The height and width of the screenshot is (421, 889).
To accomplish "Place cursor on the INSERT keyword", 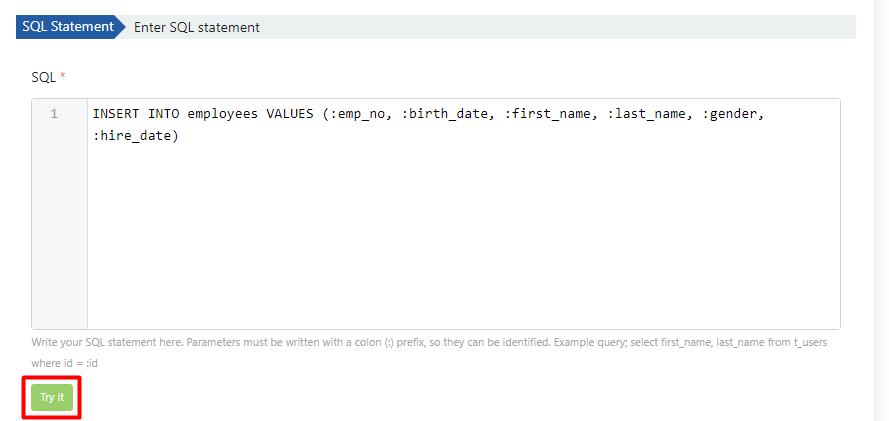I will click(116, 114).
